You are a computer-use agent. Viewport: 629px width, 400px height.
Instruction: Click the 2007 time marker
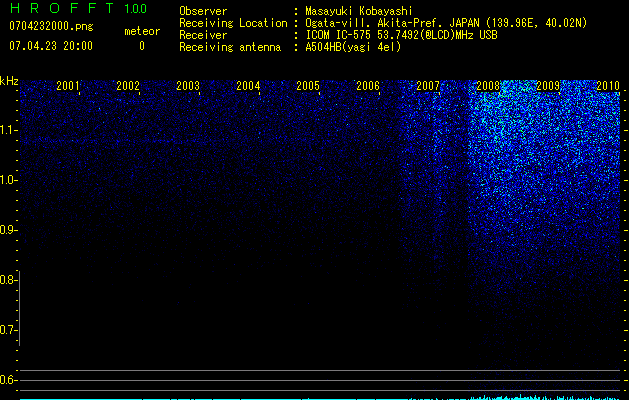(x=428, y=85)
